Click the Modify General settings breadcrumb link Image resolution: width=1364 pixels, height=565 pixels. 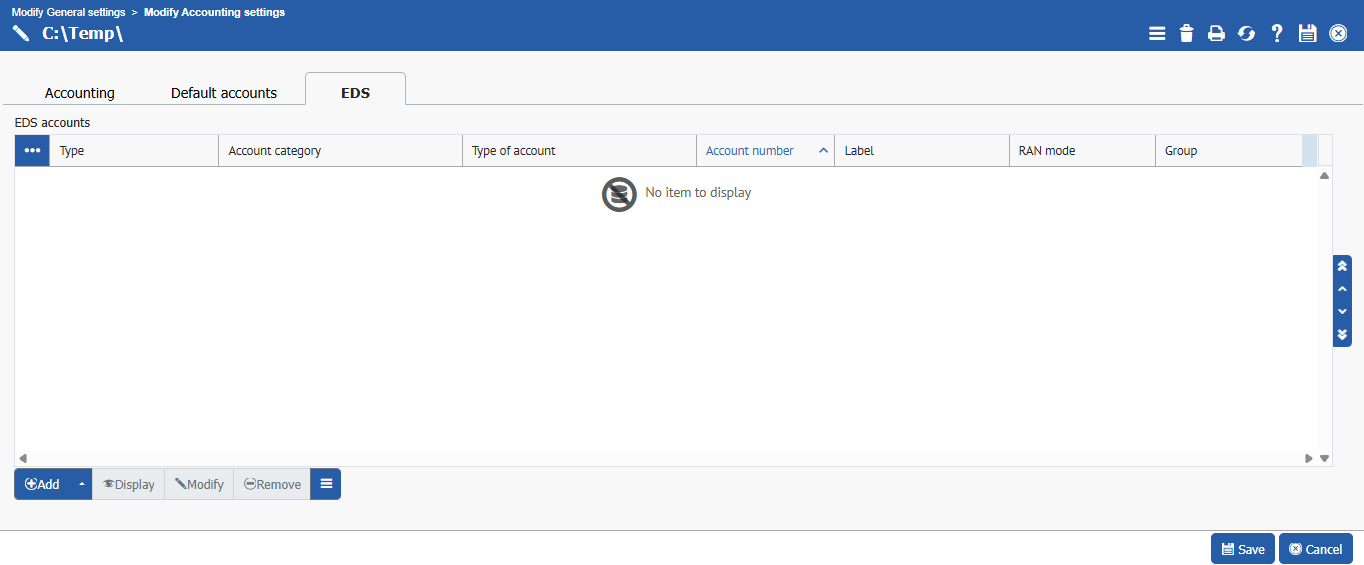tap(68, 12)
